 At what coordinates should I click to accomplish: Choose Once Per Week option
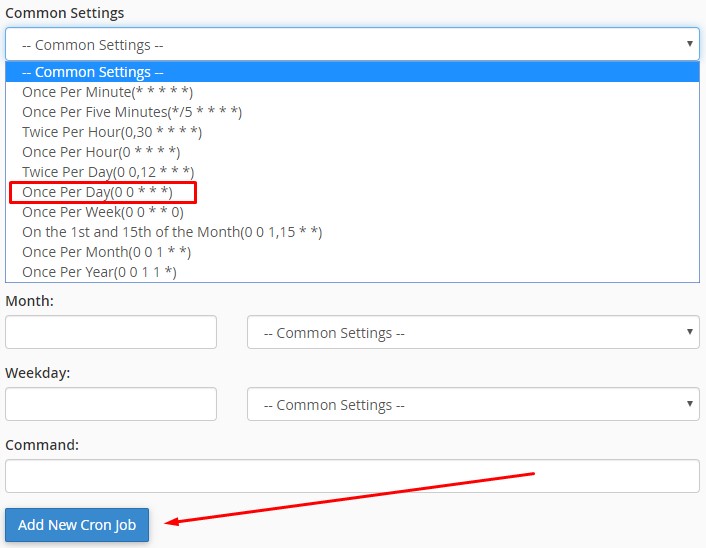[x=103, y=212]
